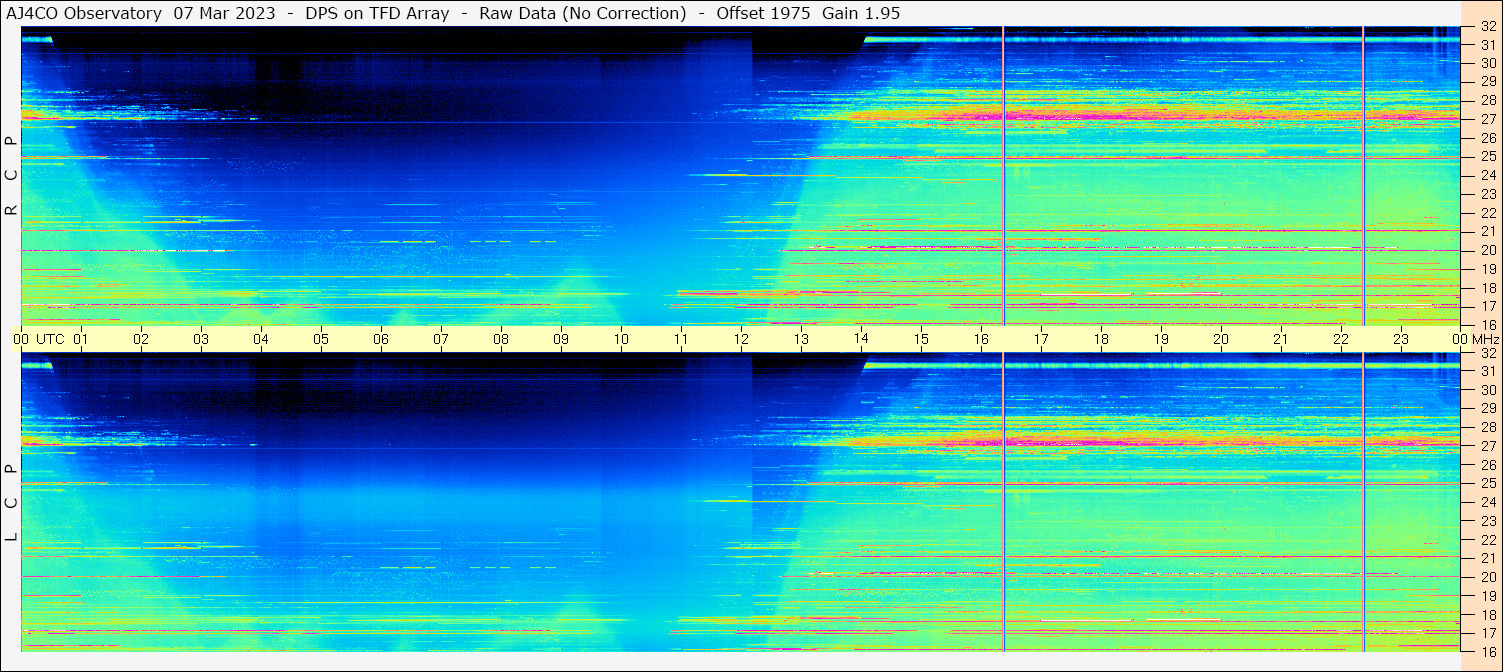Click the 25 MHz label on LCP scale
Viewport: 1503px width, 672px height.
tap(1488, 483)
